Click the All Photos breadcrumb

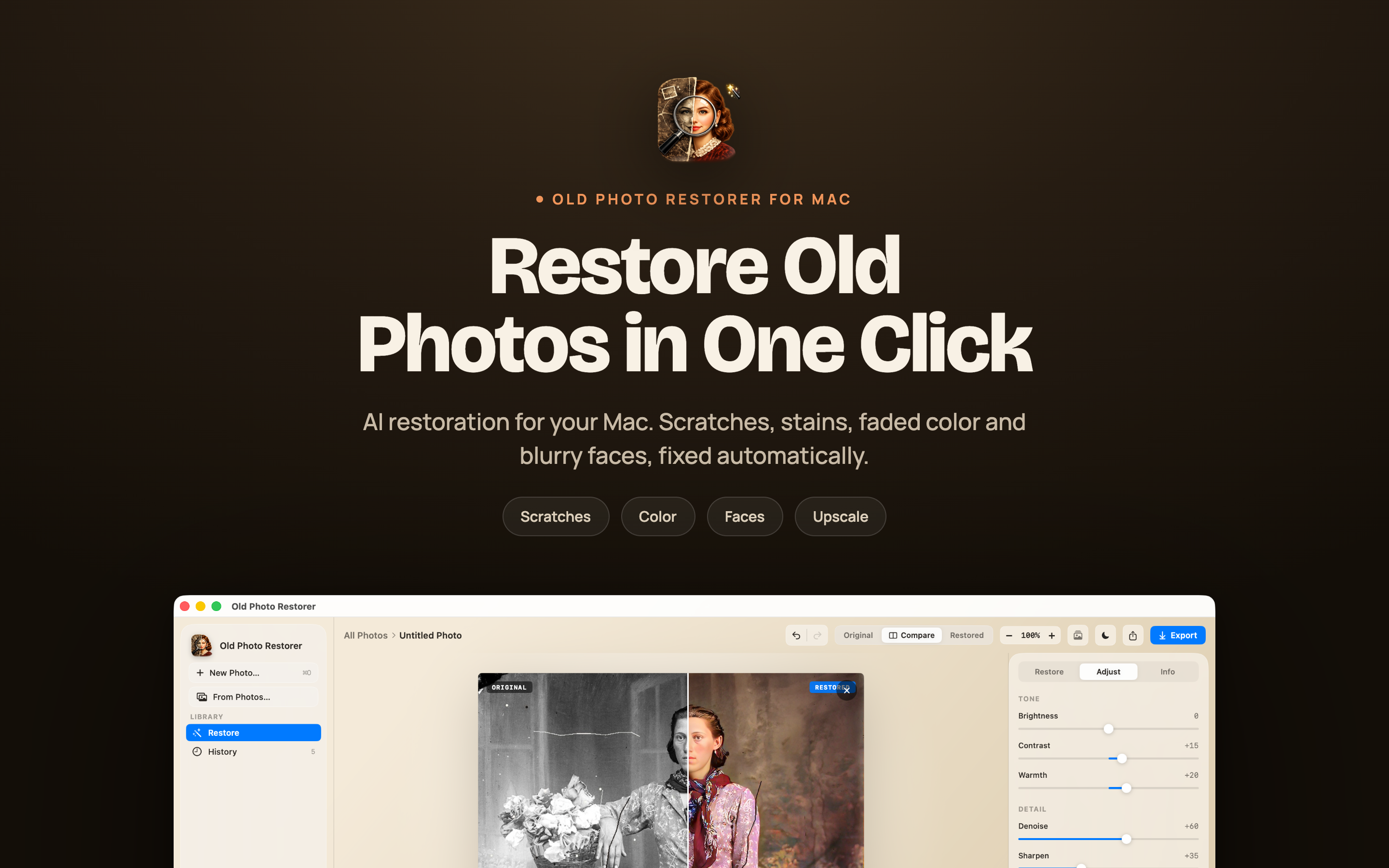(x=366, y=635)
